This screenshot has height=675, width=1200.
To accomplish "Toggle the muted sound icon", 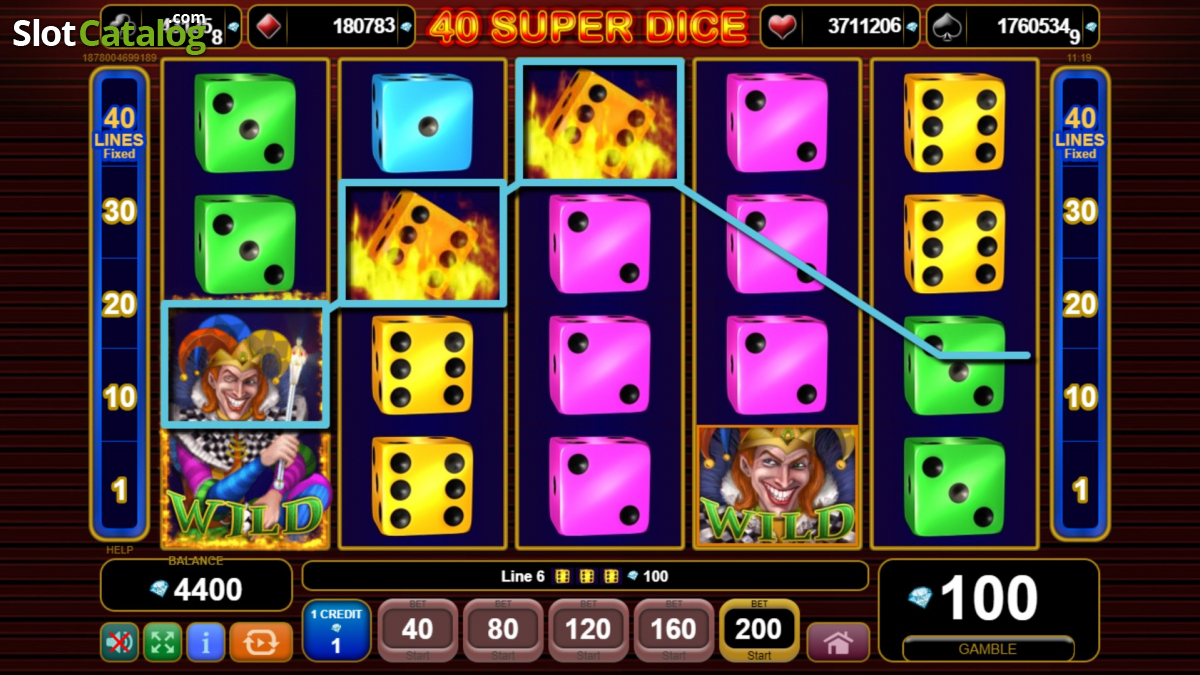I will [119, 642].
